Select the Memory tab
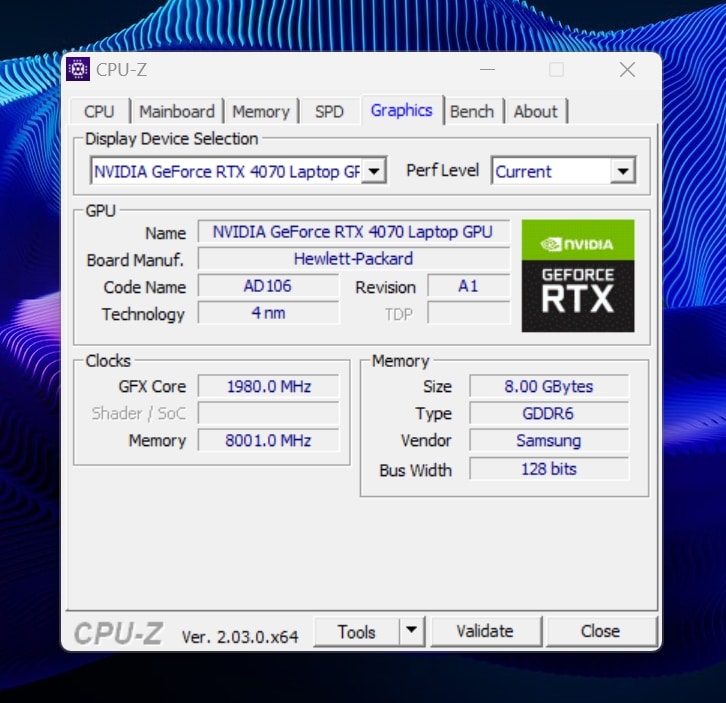Image resolution: width=726 pixels, height=703 pixels. [x=261, y=111]
